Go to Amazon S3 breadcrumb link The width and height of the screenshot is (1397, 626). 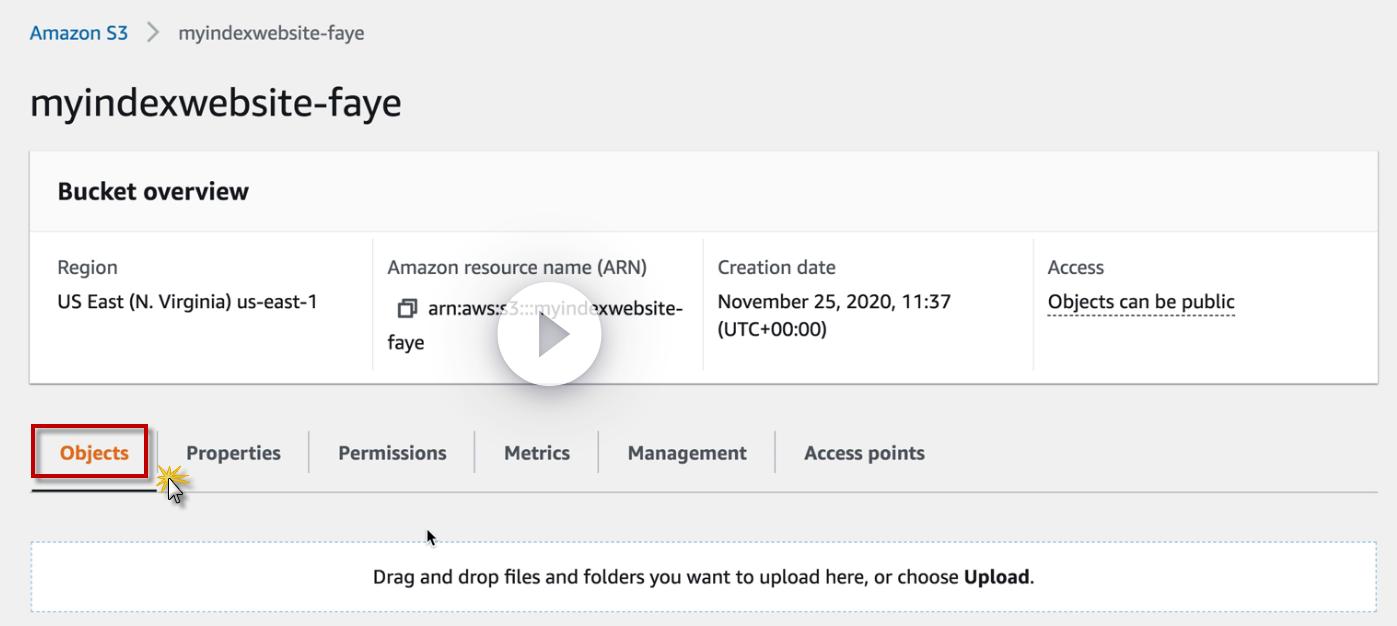[x=79, y=33]
